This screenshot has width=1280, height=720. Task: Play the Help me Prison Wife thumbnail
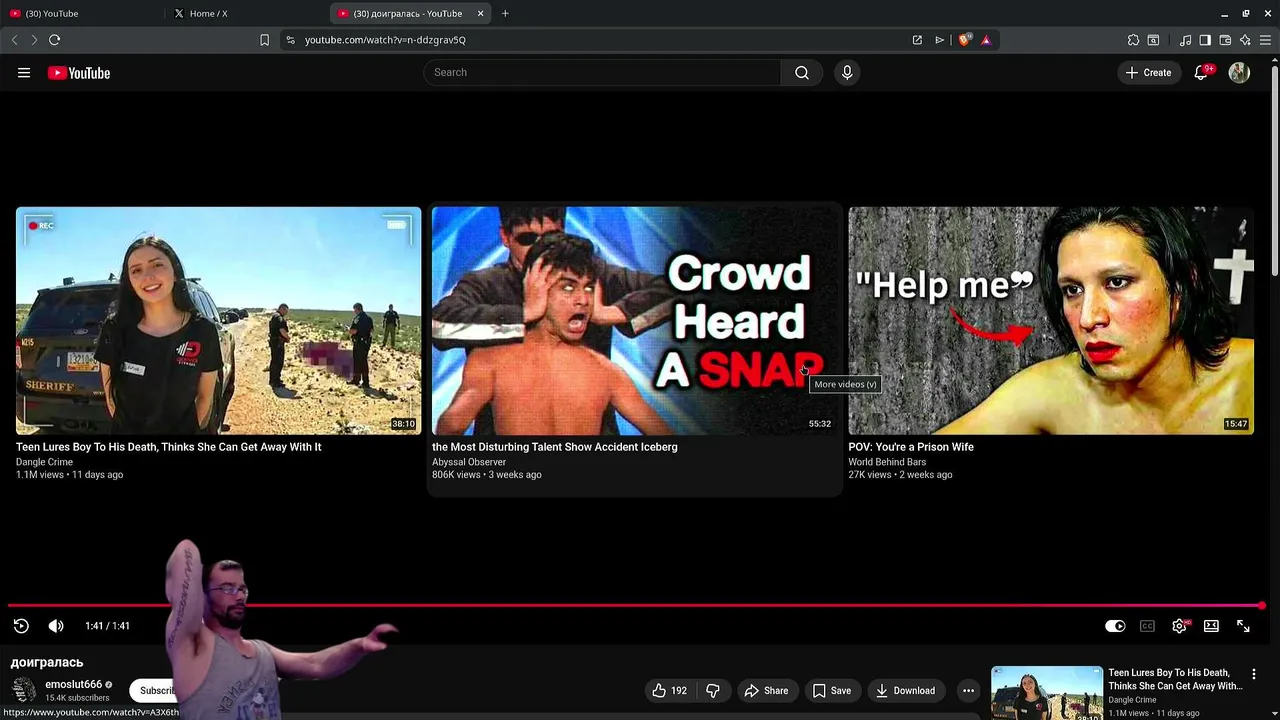click(1051, 321)
